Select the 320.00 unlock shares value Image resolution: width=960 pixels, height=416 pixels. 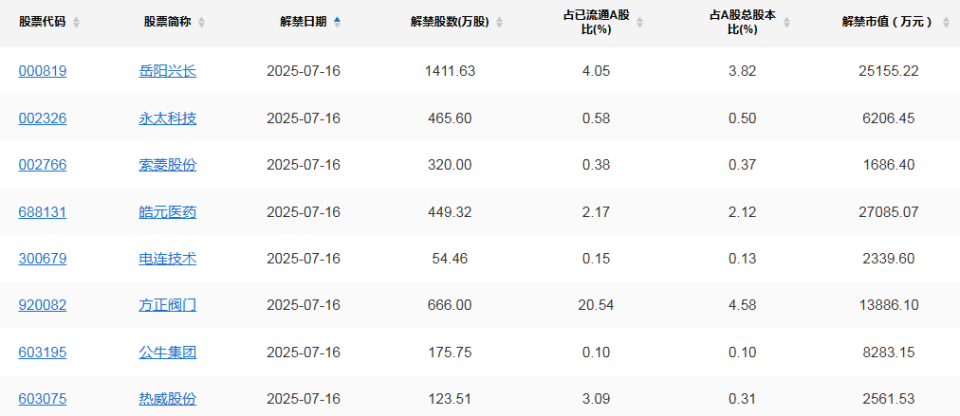pyautogui.click(x=450, y=165)
